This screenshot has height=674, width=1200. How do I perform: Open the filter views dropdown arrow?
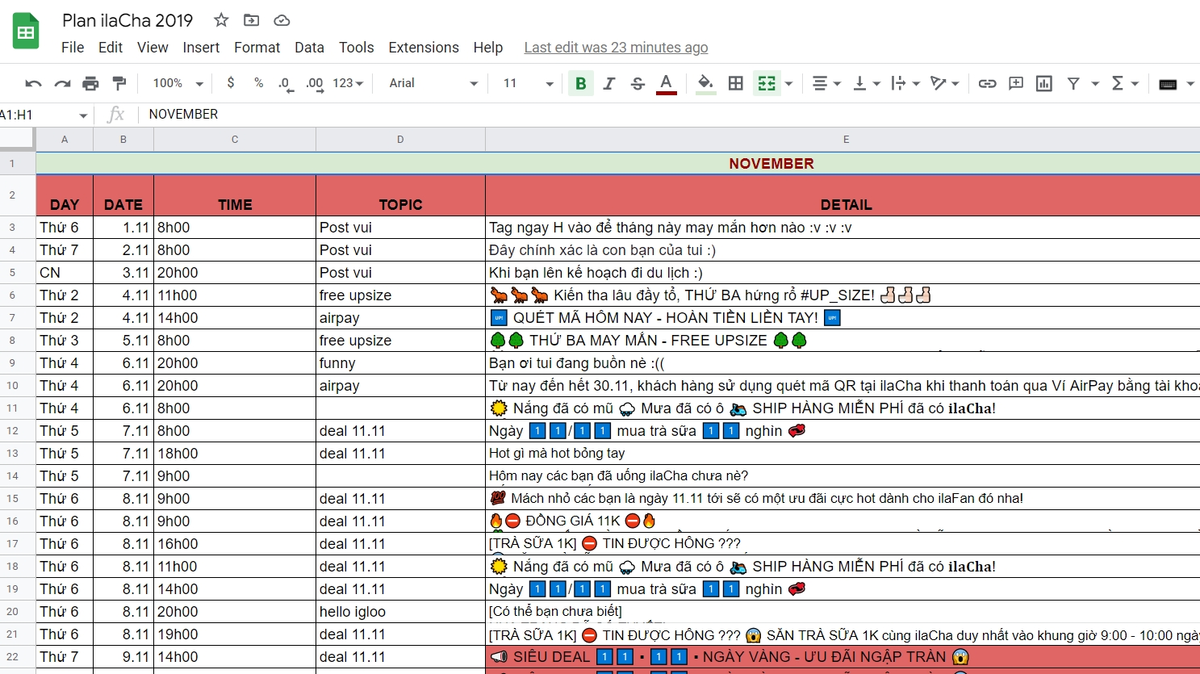[x=1095, y=84]
